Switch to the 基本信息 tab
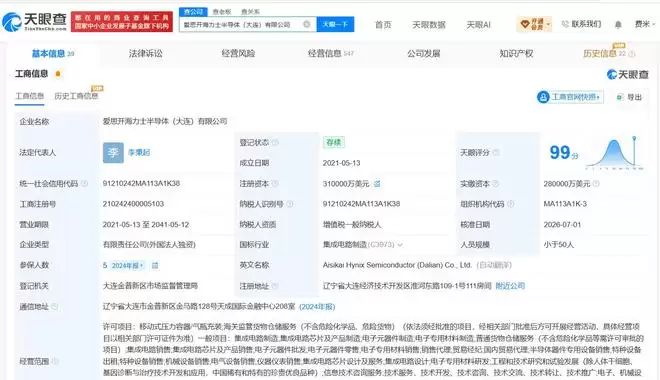 [53, 53]
